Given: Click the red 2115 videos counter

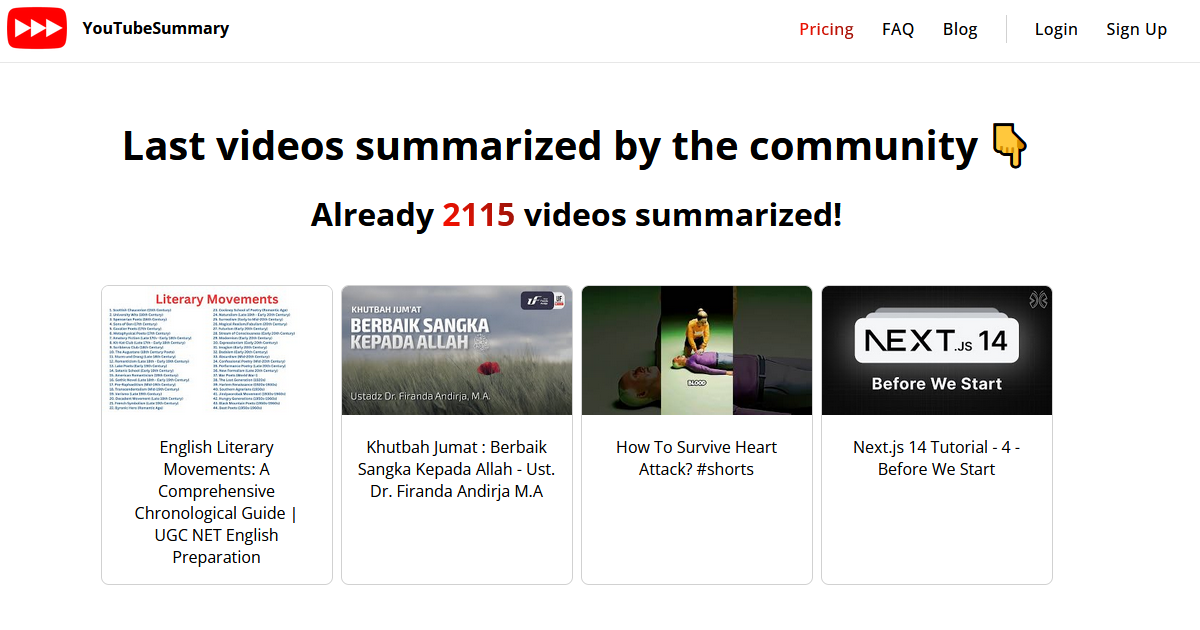Looking at the screenshot, I should coord(478,214).
